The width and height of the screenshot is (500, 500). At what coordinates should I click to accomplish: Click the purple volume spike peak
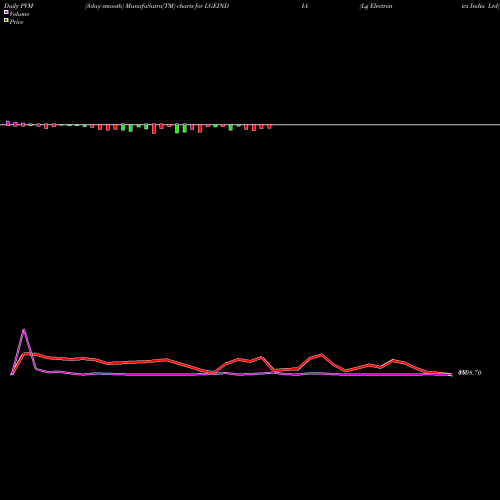pyautogui.click(x=24, y=330)
